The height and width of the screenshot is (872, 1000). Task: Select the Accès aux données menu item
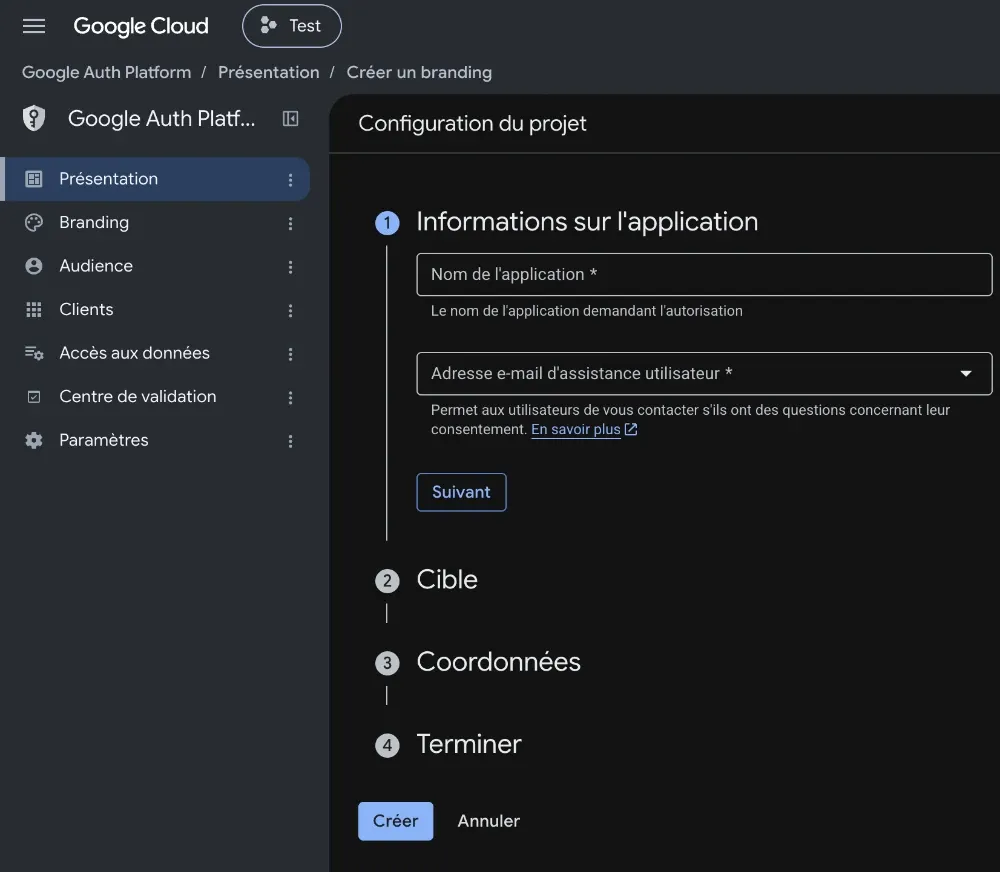tap(157, 353)
